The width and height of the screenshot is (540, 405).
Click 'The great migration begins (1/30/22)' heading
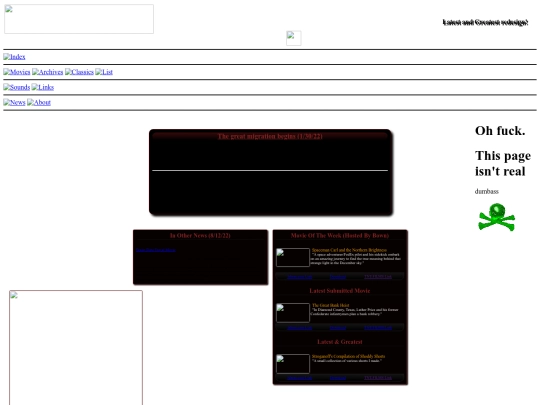270,136
